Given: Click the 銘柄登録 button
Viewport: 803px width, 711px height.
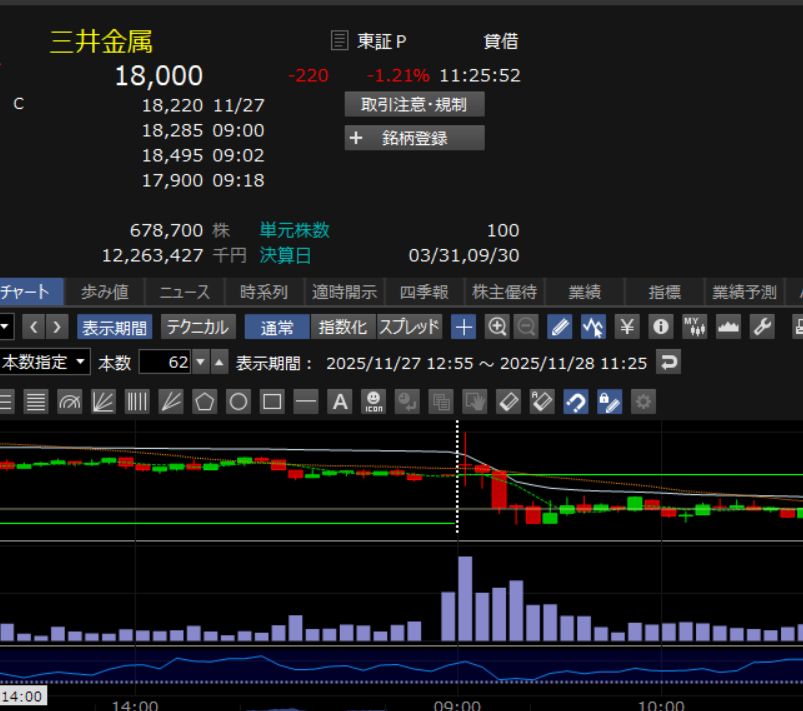Looking at the screenshot, I should (415, 139).
